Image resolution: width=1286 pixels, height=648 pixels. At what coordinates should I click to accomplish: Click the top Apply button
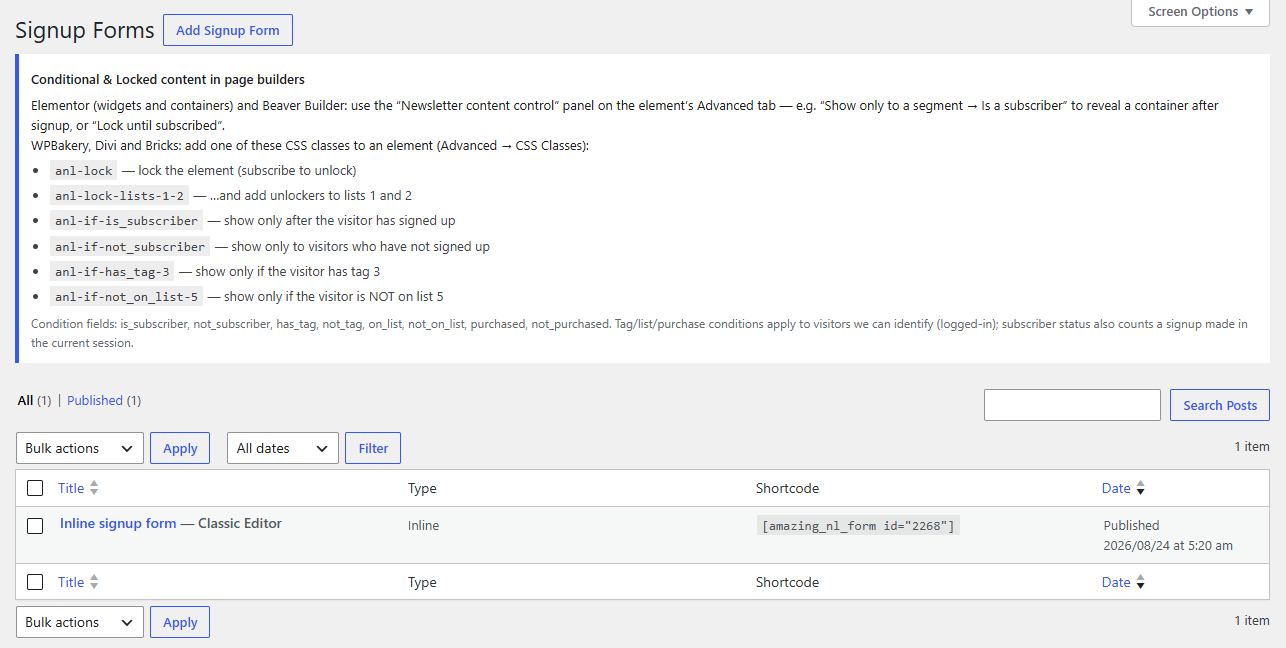coord(180,448)
